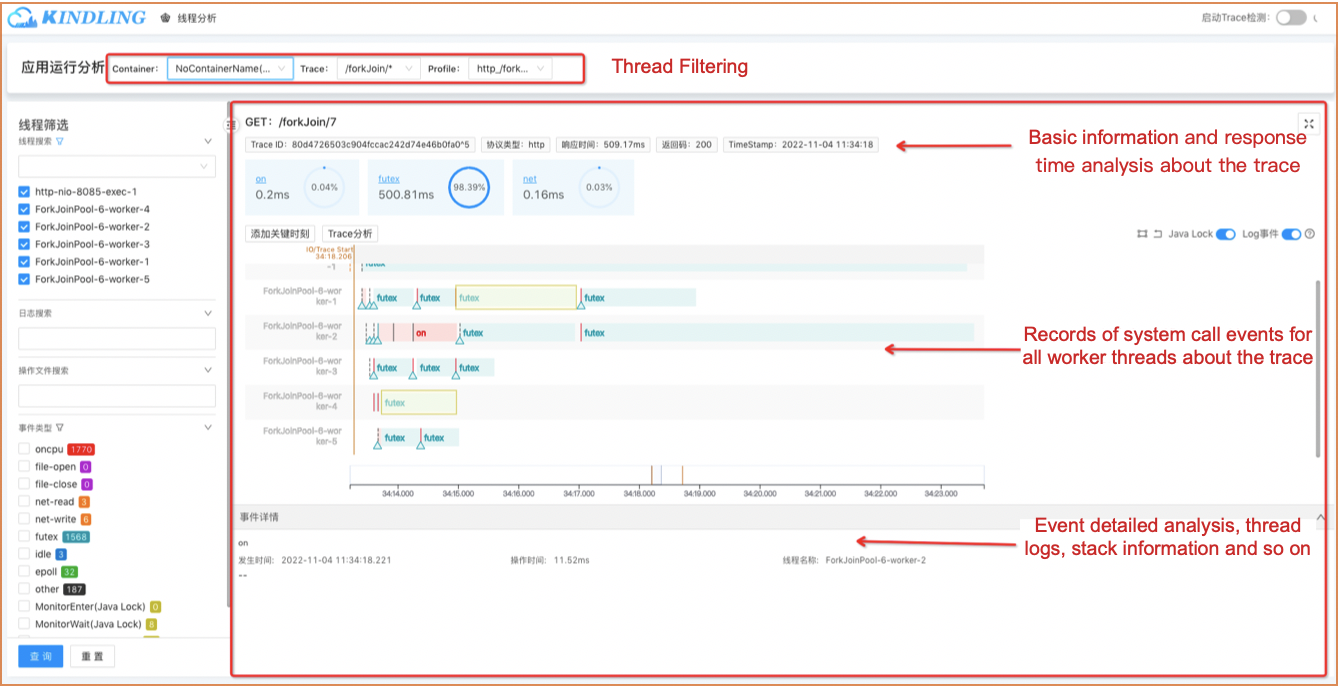
Task: Collapse the 日志搜索 section chevron
Action: pos(208,313)
